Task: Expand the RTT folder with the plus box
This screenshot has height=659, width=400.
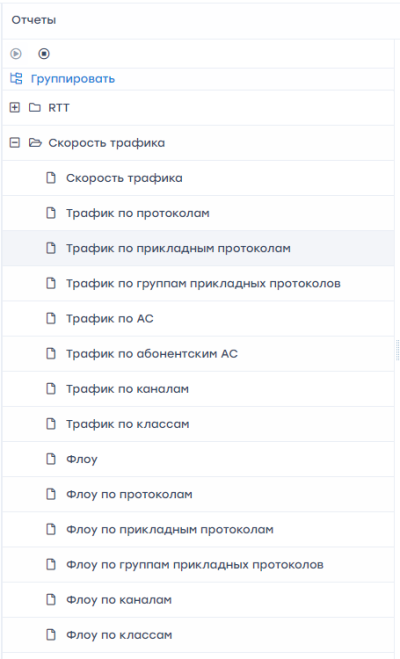Action: (x=15, y=108)
